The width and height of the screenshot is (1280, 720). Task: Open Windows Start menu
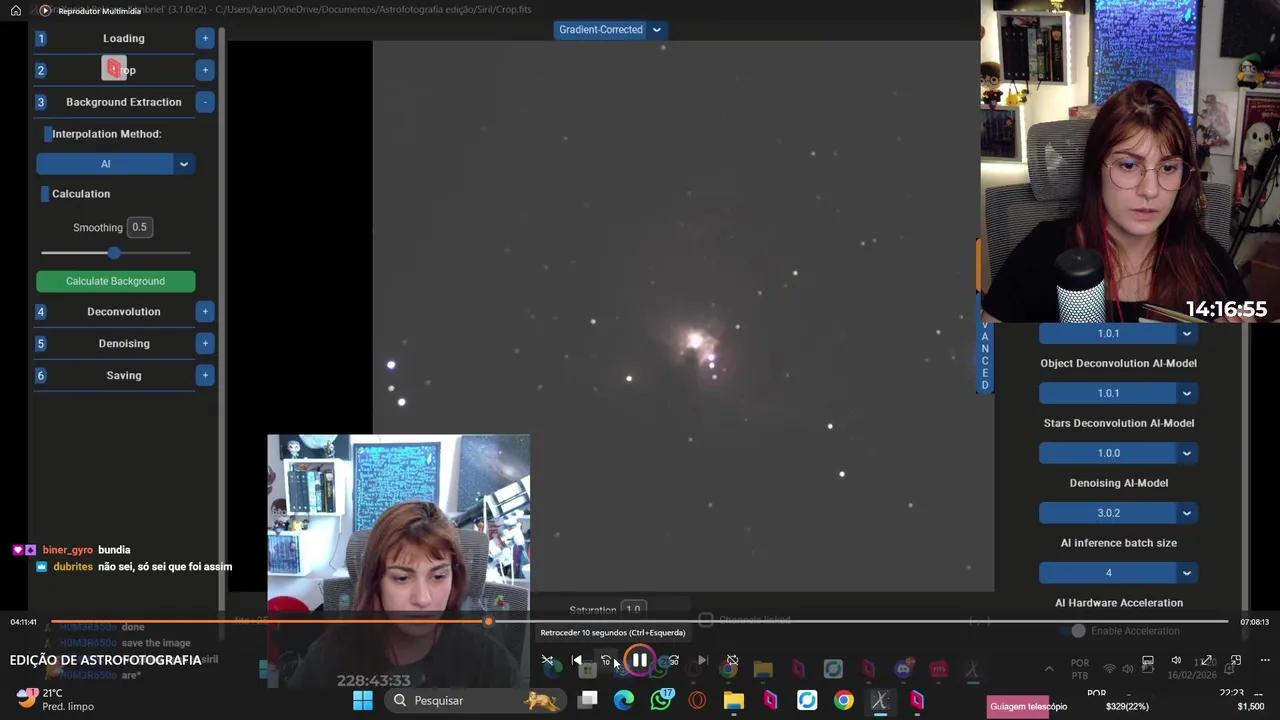362,700
